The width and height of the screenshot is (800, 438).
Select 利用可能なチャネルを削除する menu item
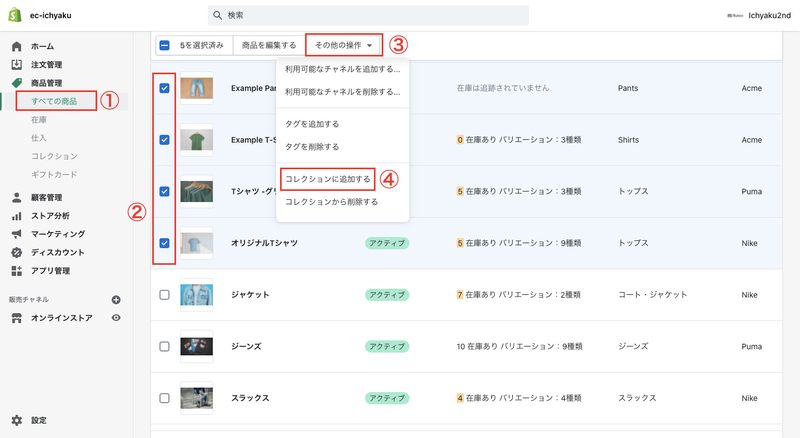pos(342,92)
